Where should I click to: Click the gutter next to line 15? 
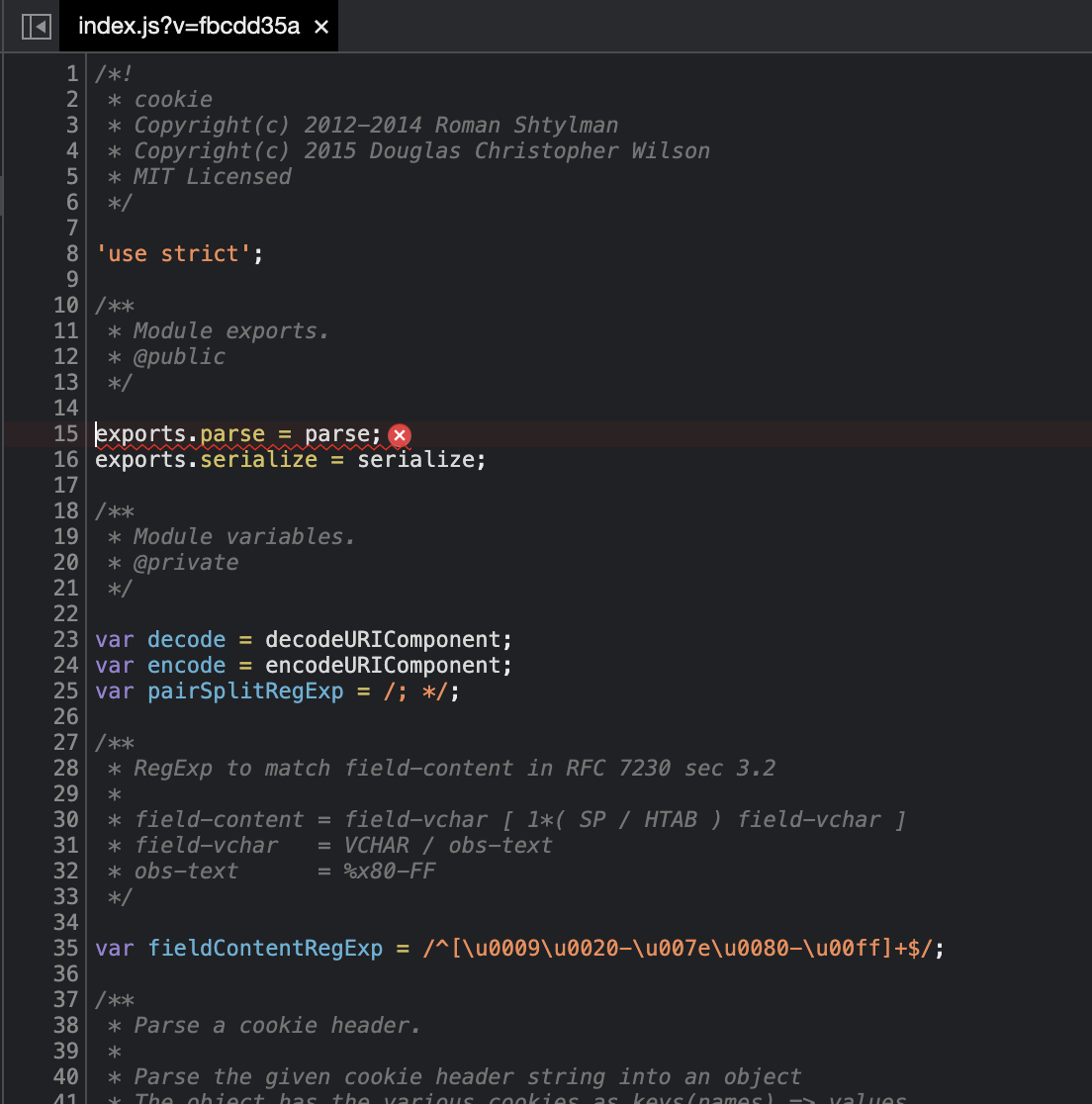coord(66,433)
